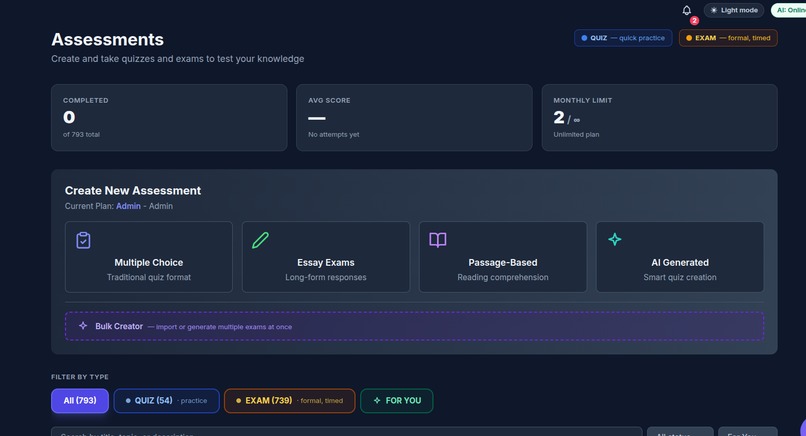Click the "Traditional quiz format" description
This screenshot has width=806, height=436.
[149, 278]
